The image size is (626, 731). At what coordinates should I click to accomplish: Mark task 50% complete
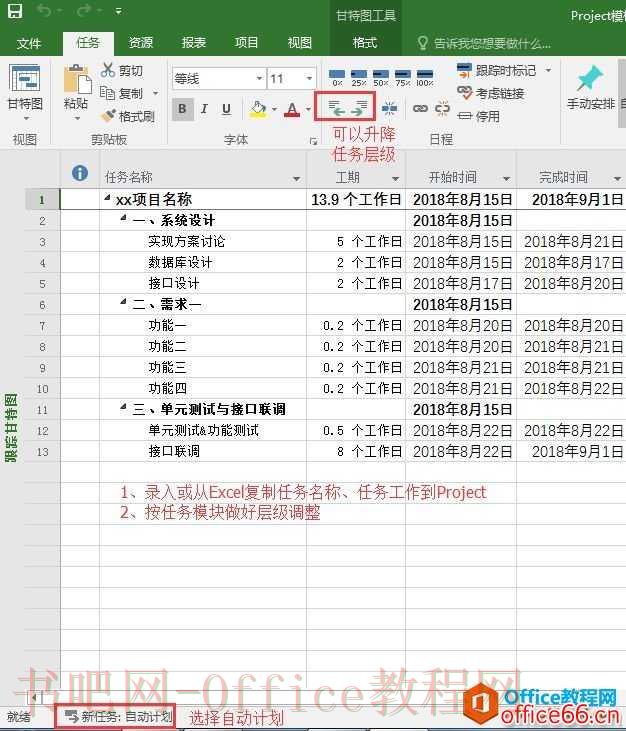380,77
